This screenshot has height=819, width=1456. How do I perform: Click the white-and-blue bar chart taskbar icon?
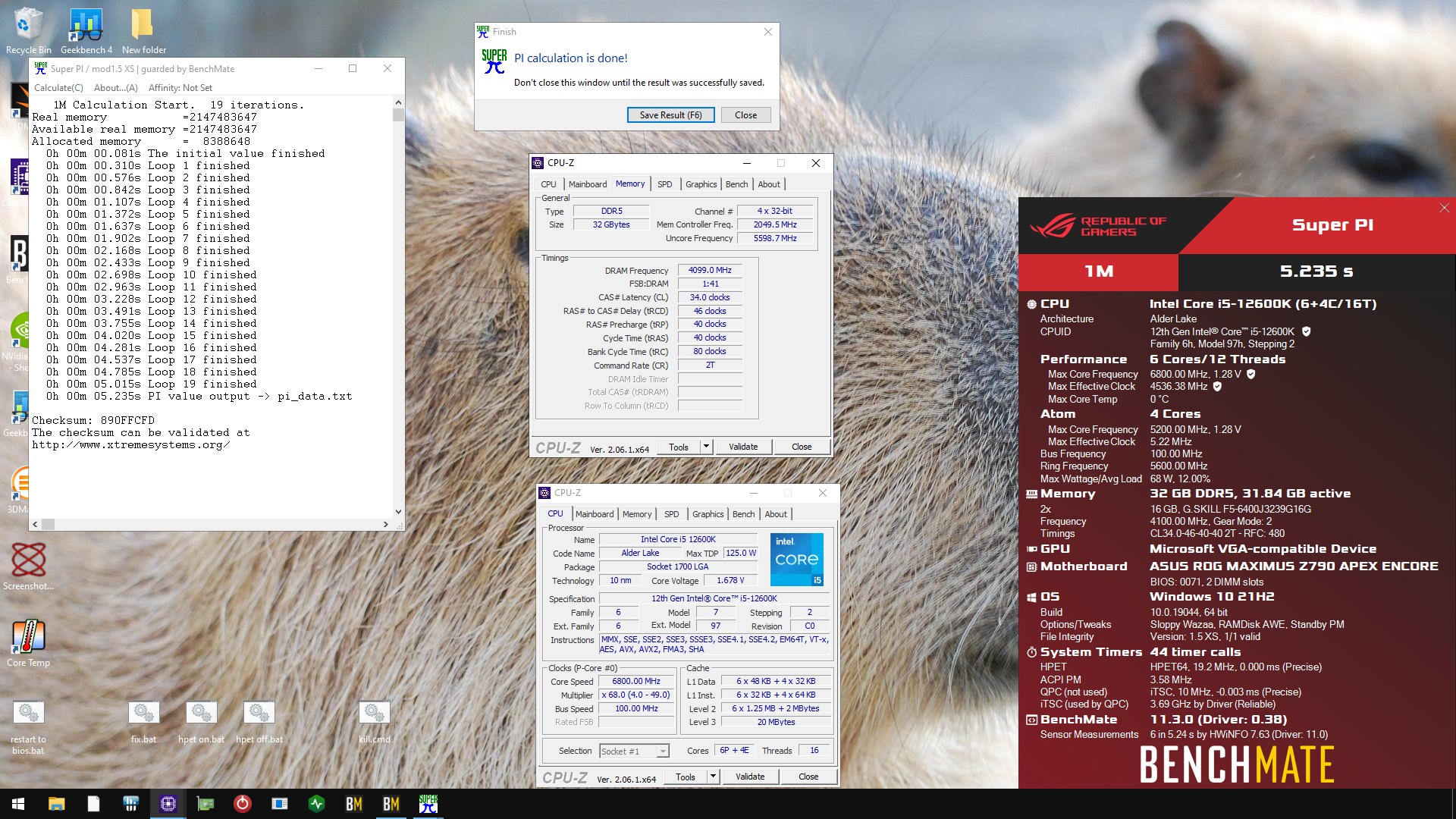[x=130, y=804]
